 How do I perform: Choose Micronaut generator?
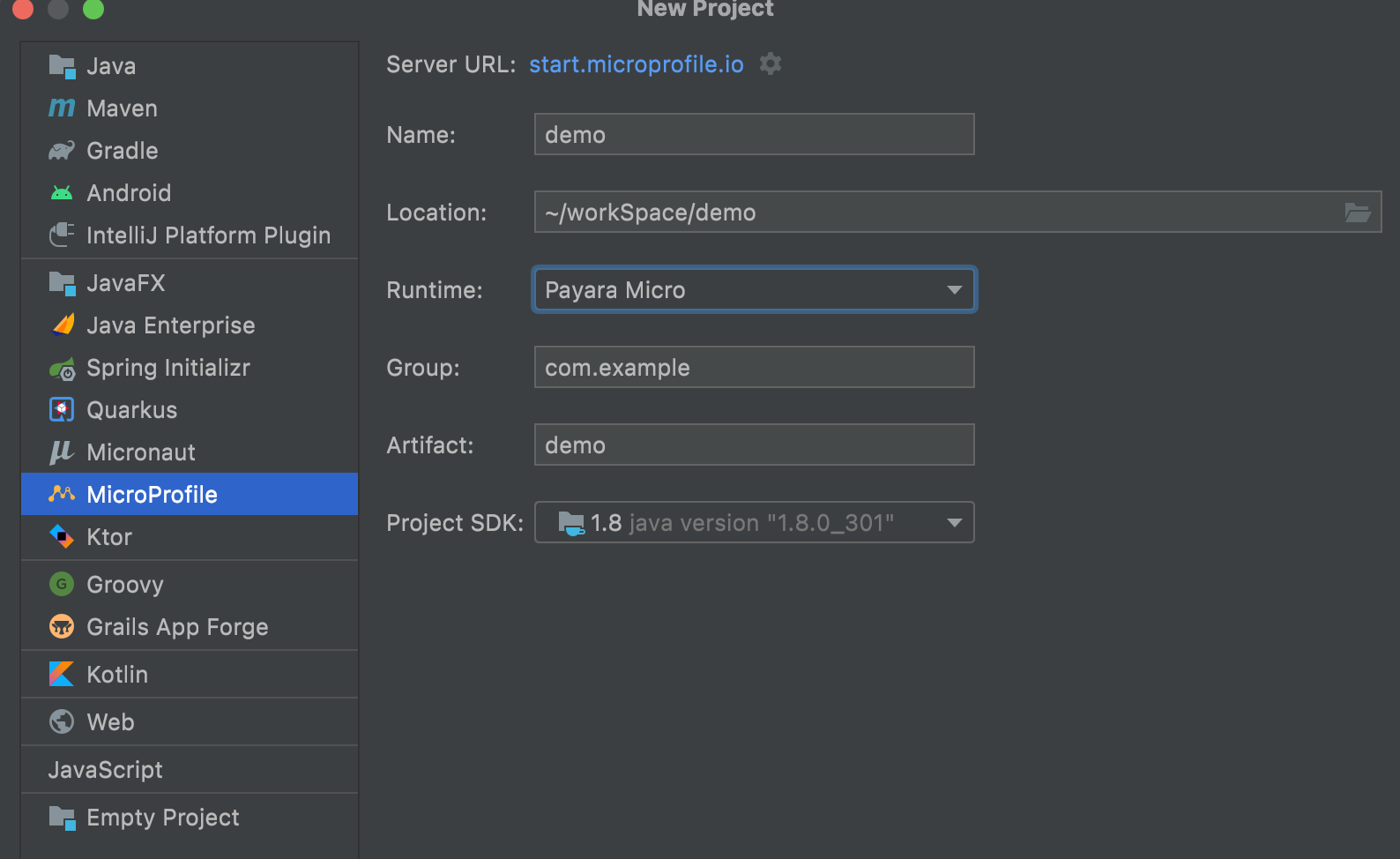pyautogui.click(x=190, y=452)
